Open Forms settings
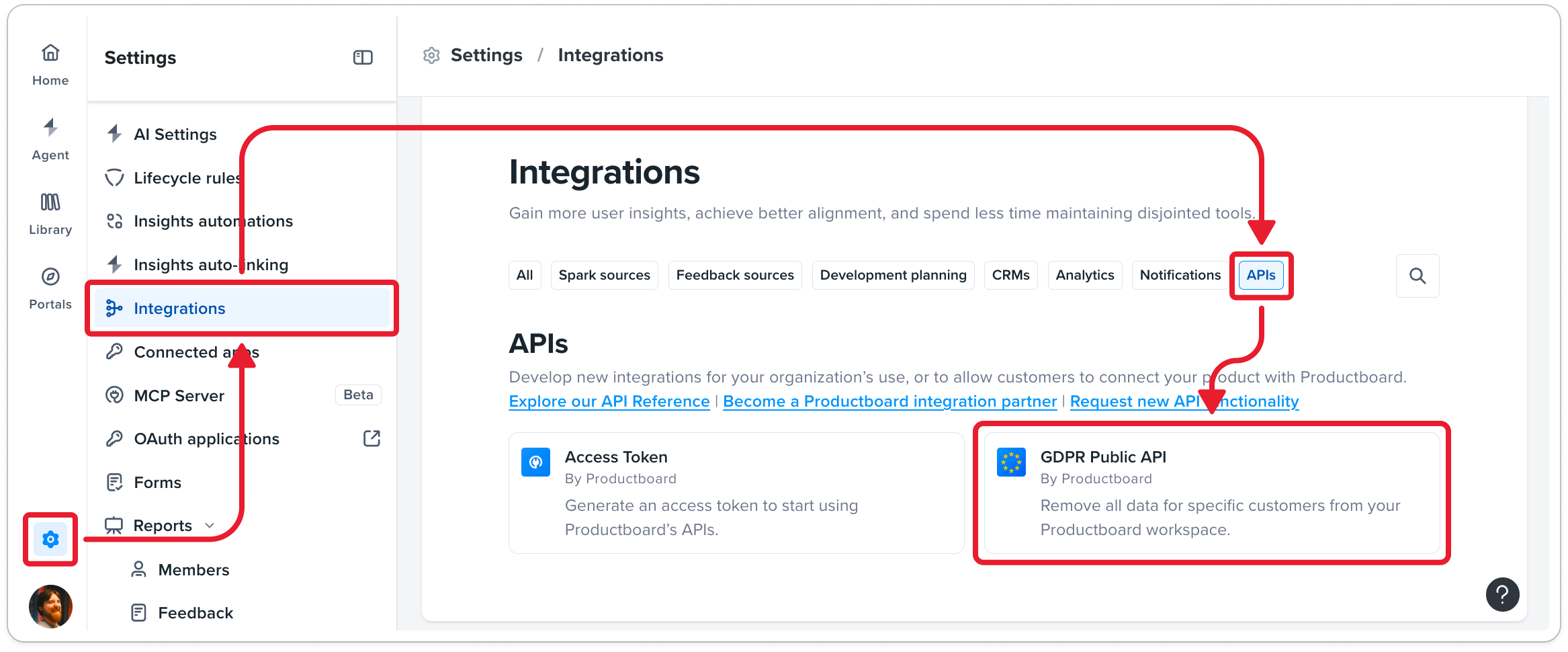This screenshot has width=1568, height=652. (242, 483)
